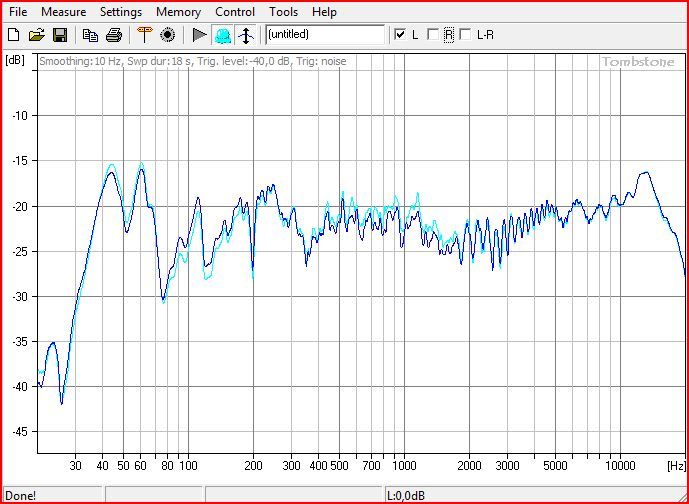Open the Help menu

324,12
